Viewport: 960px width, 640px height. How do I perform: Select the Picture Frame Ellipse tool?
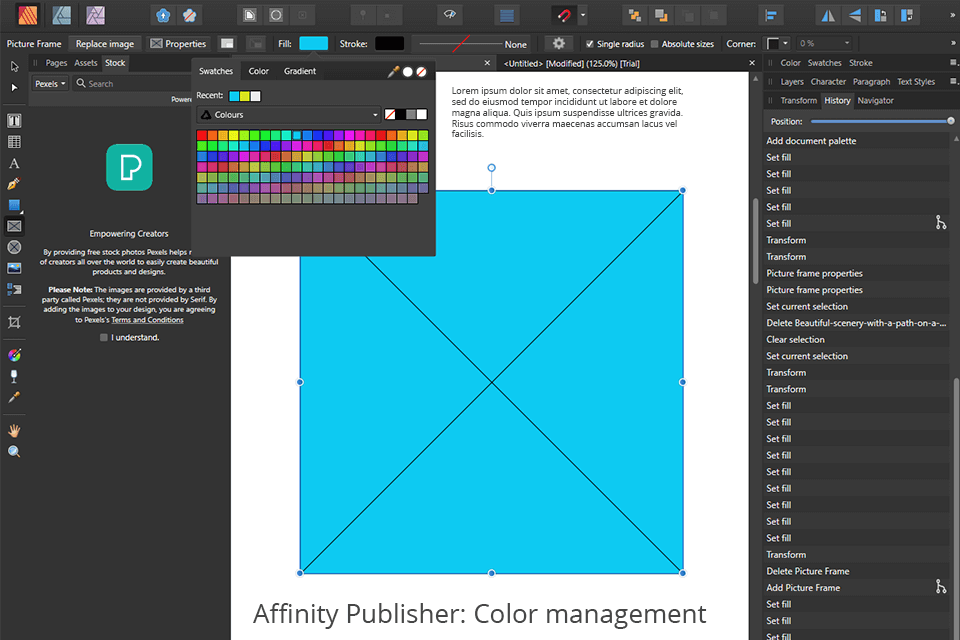tap(14, 247)
